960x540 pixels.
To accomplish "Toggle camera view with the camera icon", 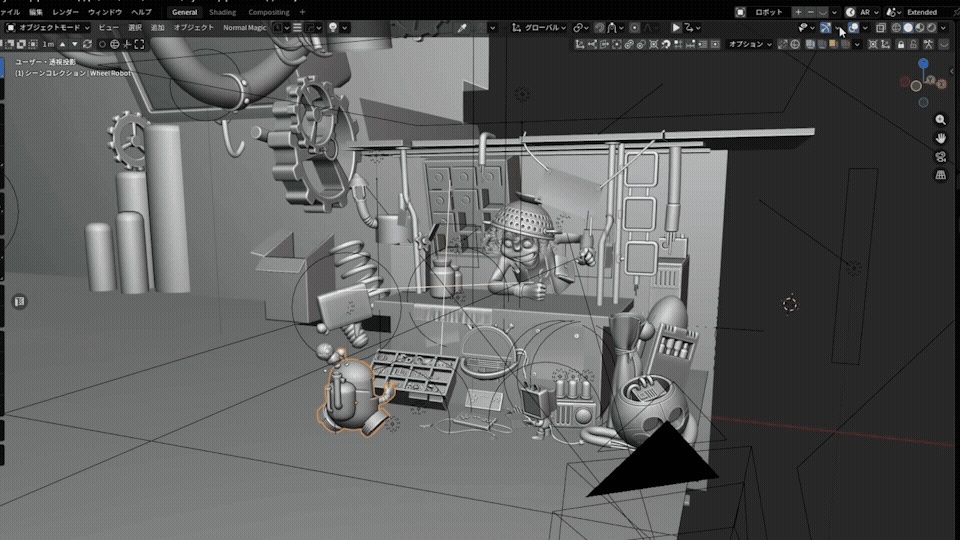I will tap(940, 157).
